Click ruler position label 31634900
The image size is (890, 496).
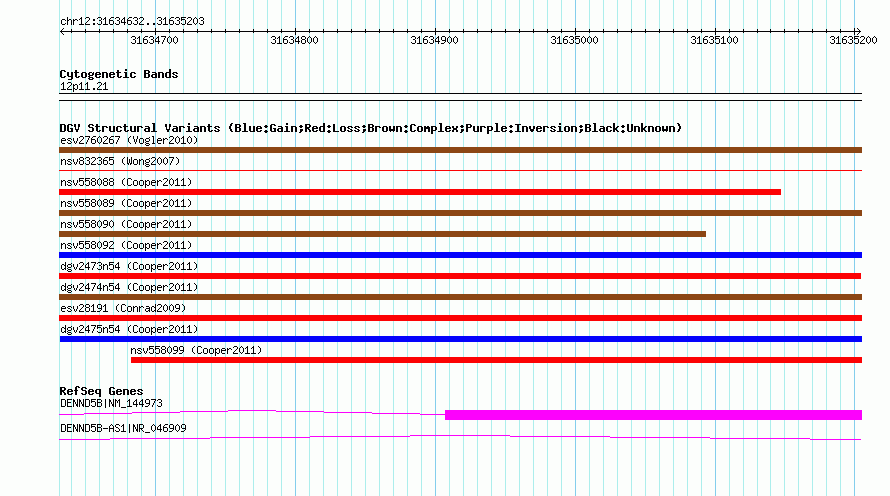pyautogui.click(x=434, y=40)
